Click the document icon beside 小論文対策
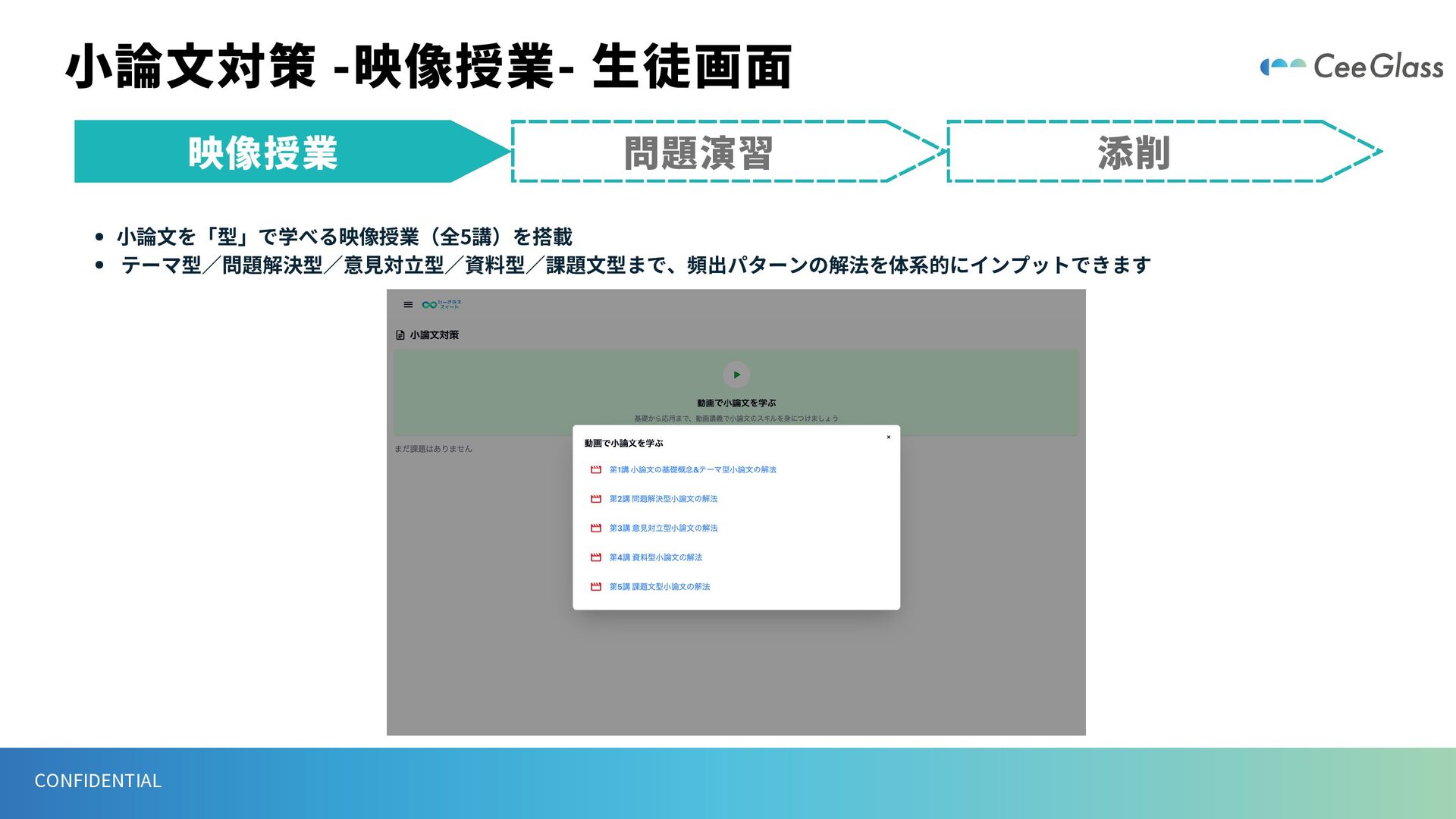 coord(400,335)
